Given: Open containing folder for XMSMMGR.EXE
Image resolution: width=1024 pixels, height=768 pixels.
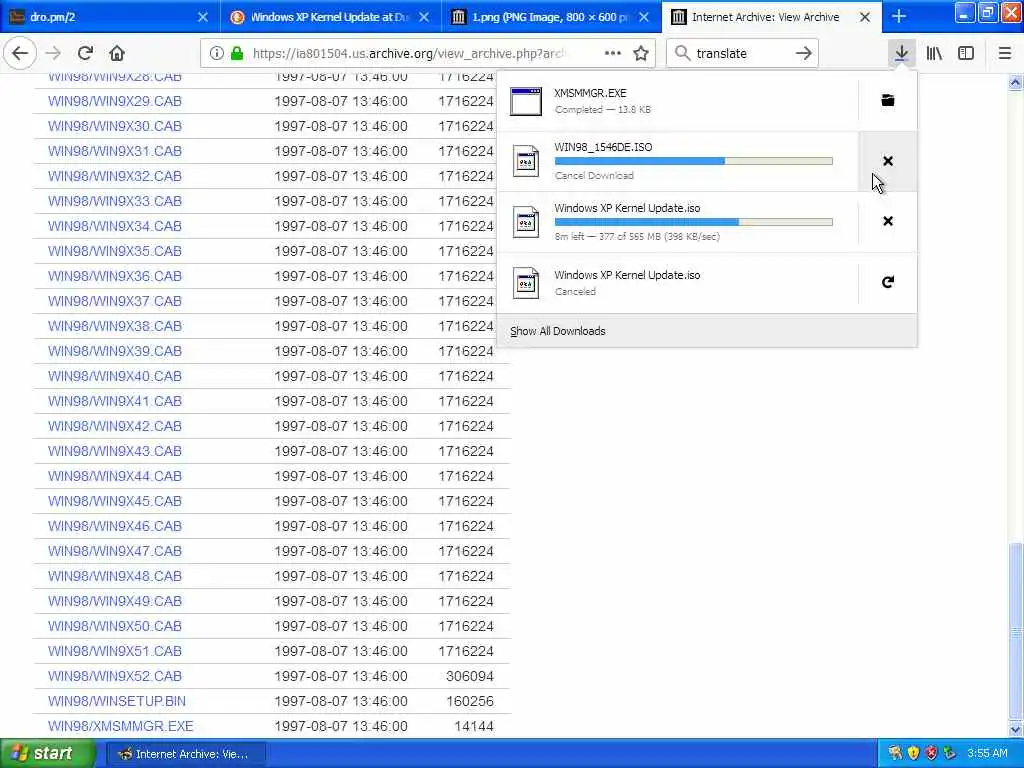Looking at the screenshot, I should pyautogui.click(x=888, y=100).
